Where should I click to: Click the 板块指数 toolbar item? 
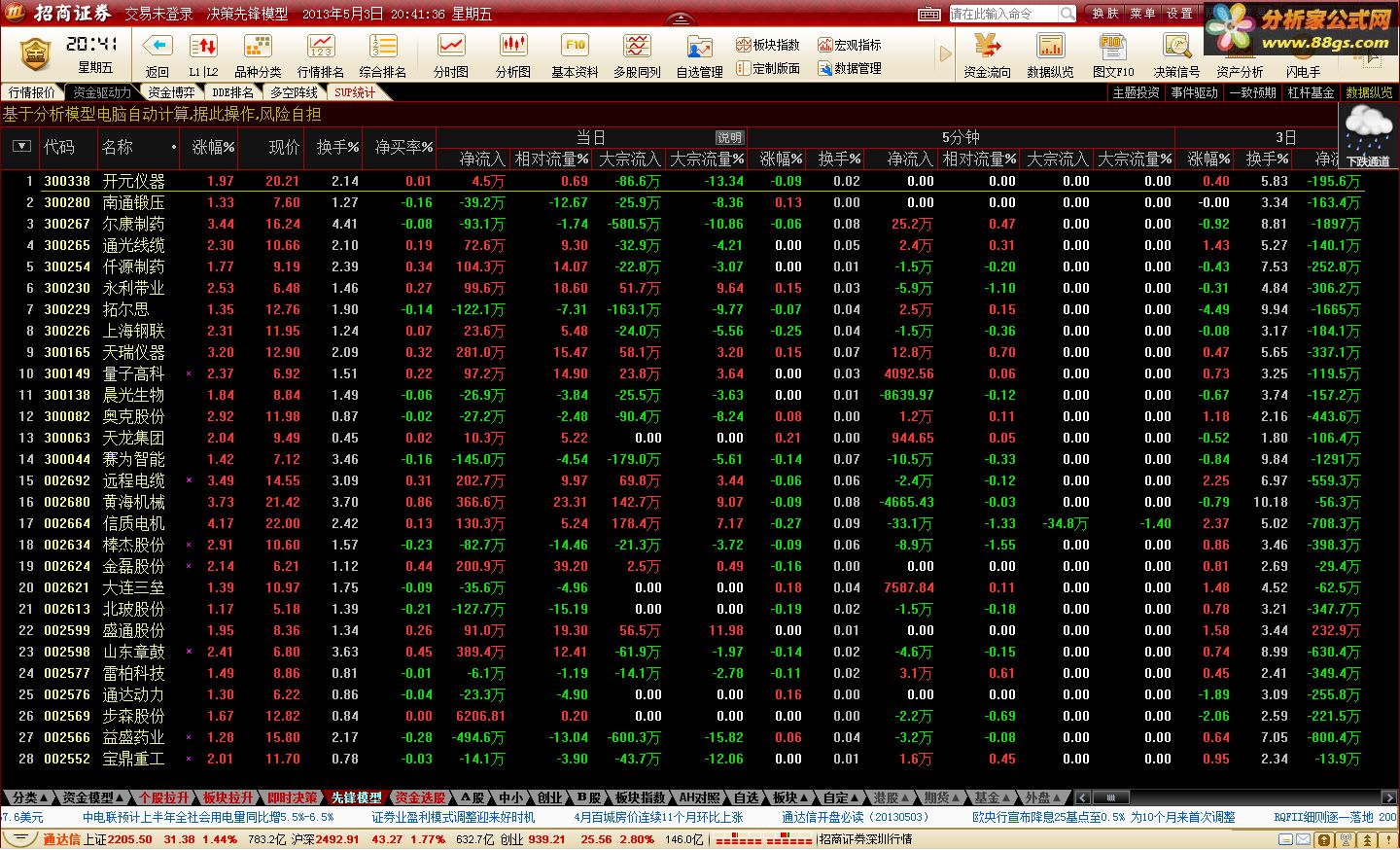tap(768, 45)
